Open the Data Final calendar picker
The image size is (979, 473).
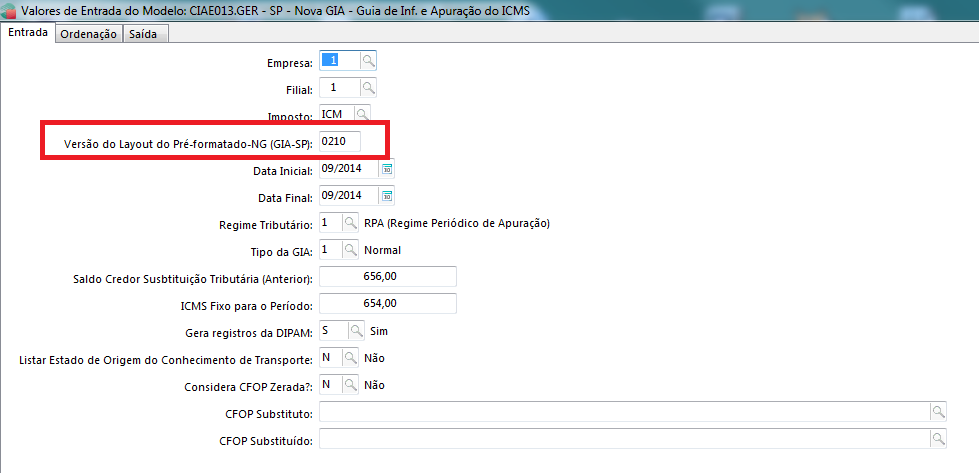coord(387,195)
